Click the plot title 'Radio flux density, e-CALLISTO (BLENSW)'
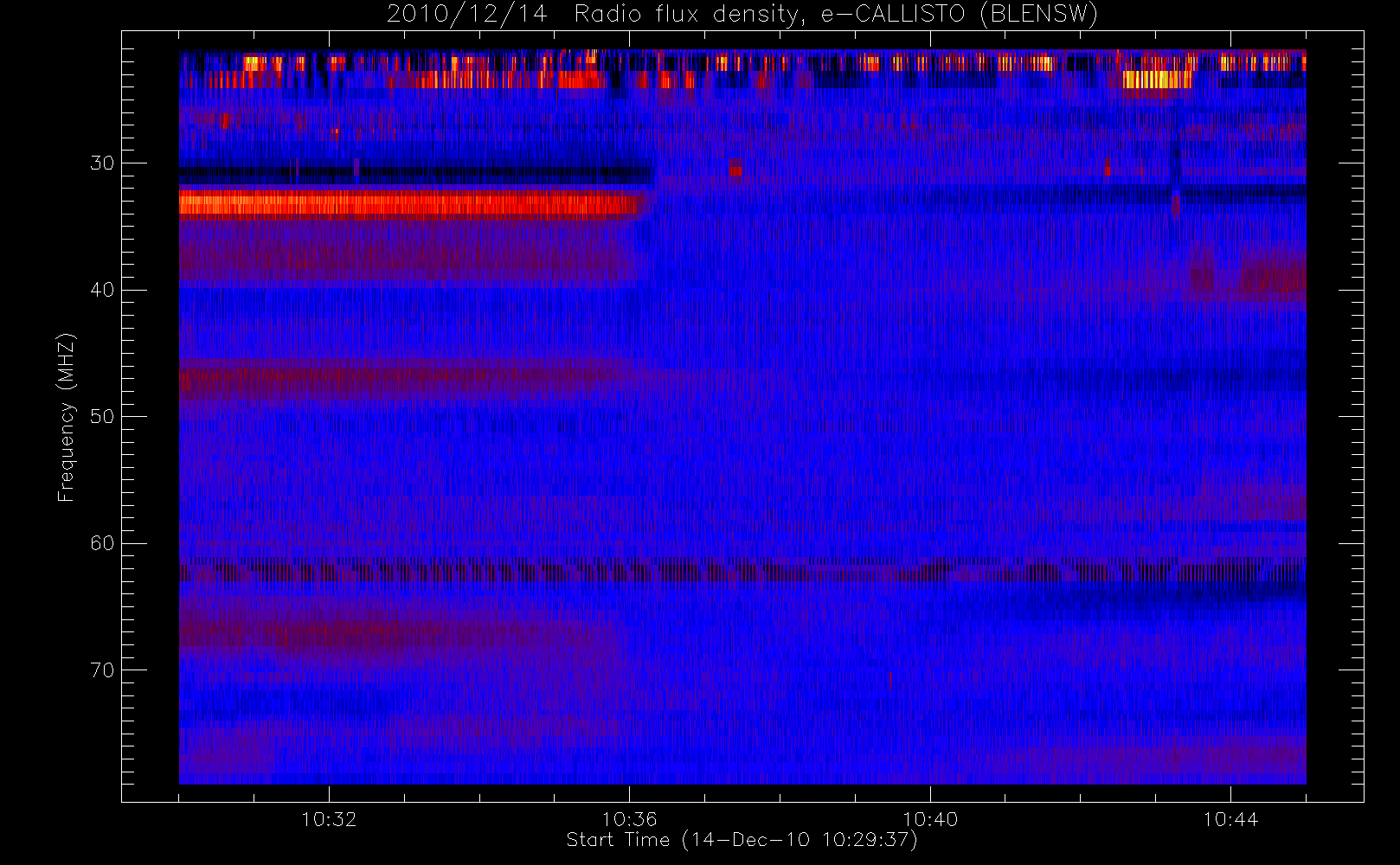Screen dimensions: 1400x865 coord(836,15)
